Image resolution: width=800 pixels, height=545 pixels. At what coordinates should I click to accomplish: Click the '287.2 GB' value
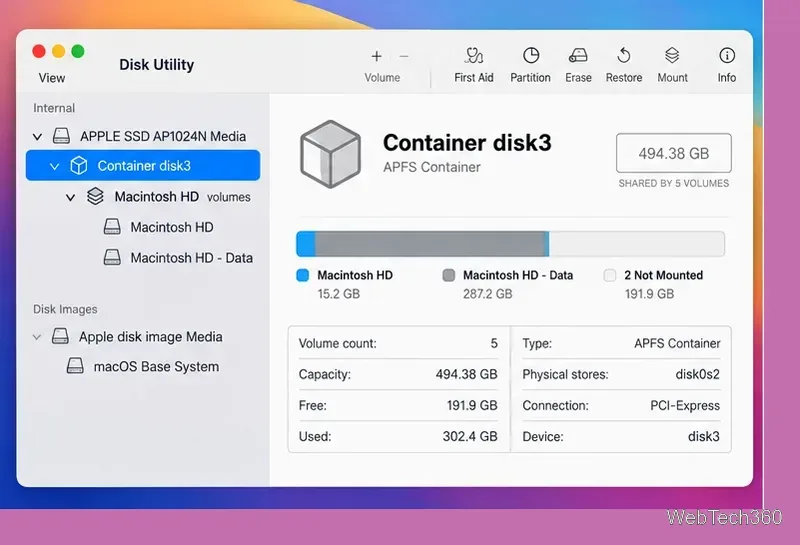tap(488, 294)
